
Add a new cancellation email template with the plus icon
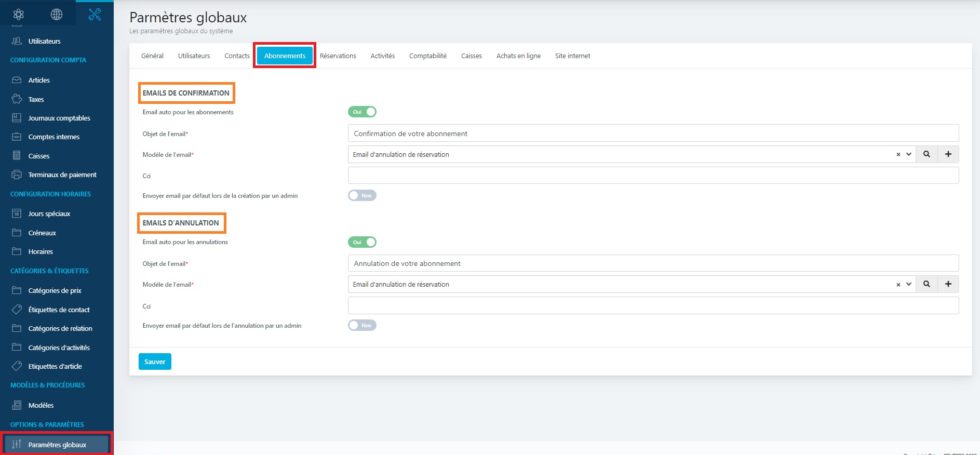coord(948,284)
